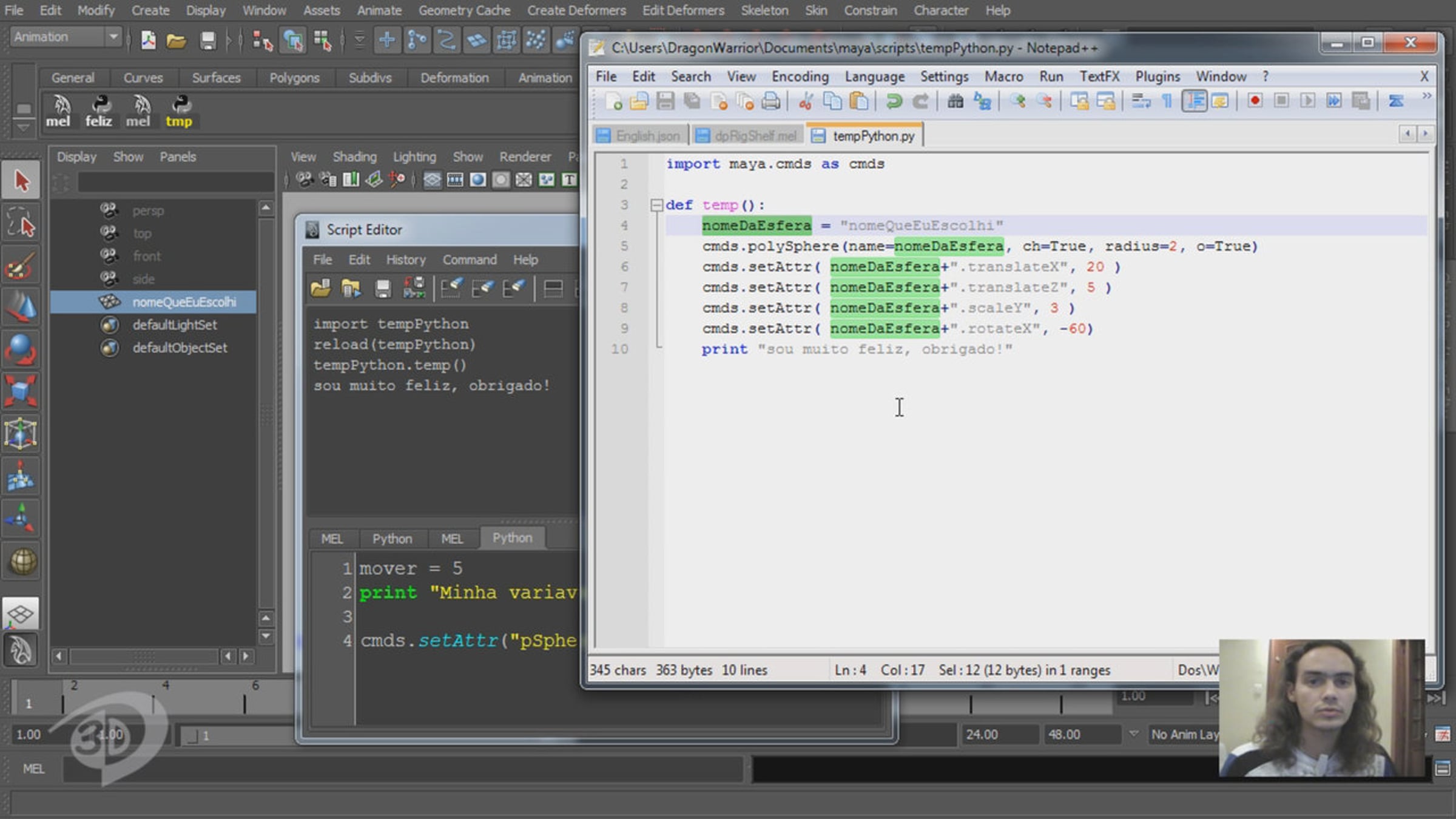This screenshot has width=1456, height=819.
Task: Click the tmp Python shelf button
Action: pos(179,111)
